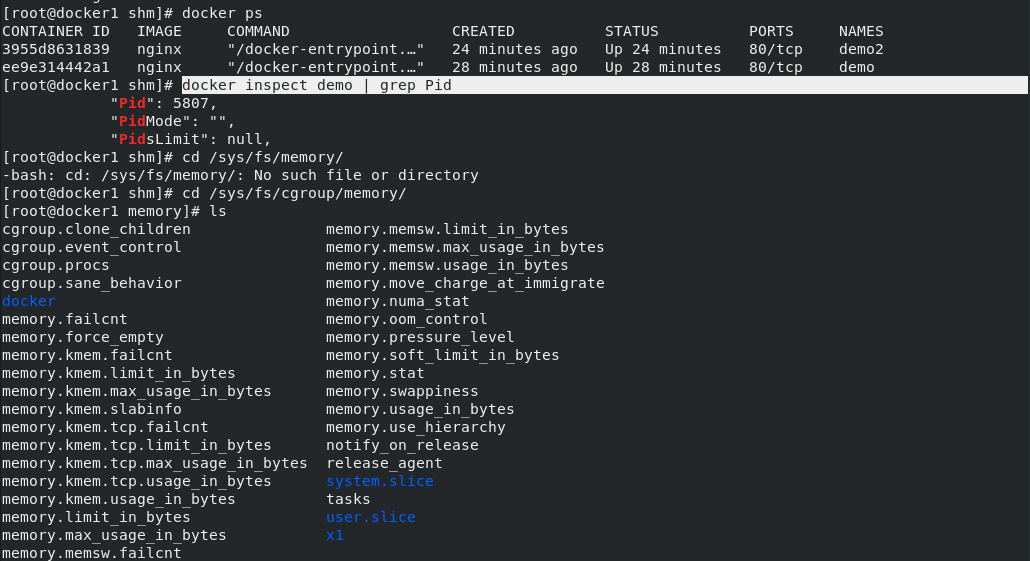
Task: Click cgroup.procs in the listing
Action: pyautogui.click(x=56, y=265)
